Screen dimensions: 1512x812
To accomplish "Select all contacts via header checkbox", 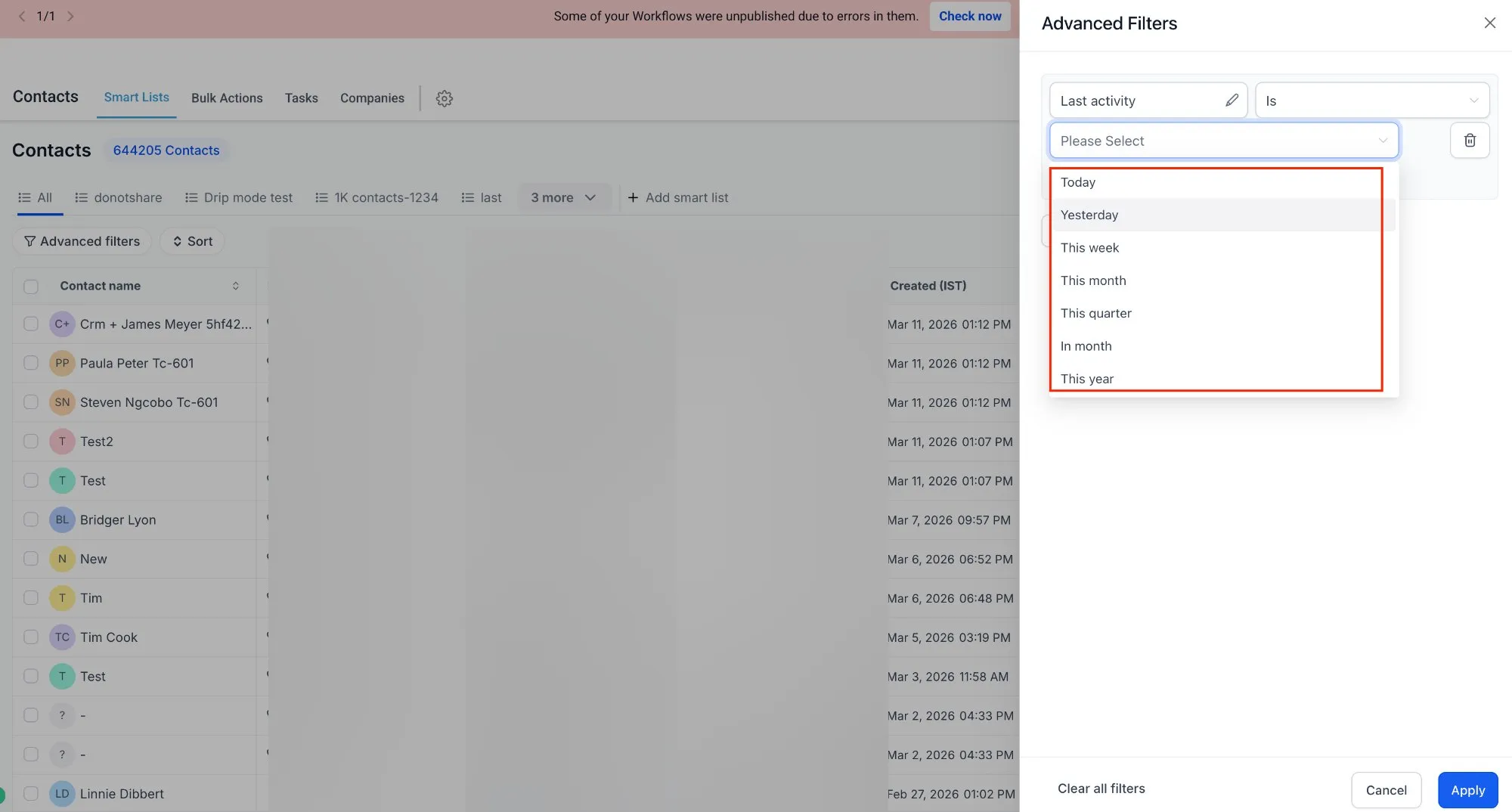I will 31,286.
